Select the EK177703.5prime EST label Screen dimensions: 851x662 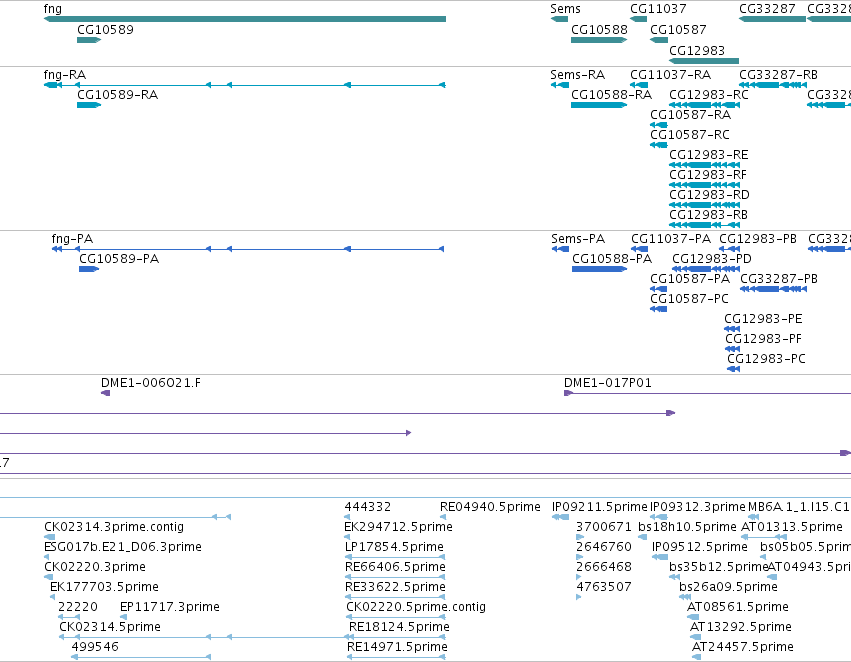point(104,587)
